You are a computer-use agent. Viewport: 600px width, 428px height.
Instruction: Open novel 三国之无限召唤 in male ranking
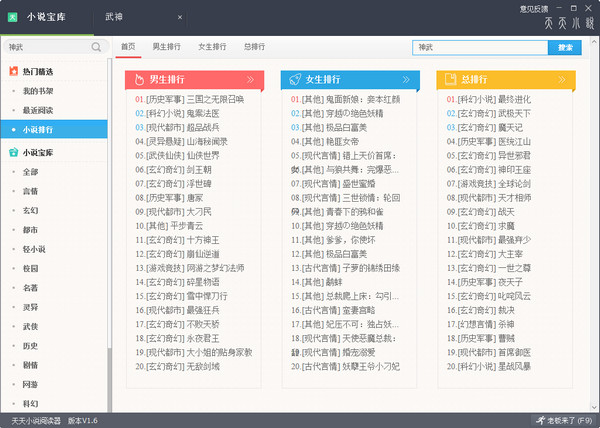point(210,99)
